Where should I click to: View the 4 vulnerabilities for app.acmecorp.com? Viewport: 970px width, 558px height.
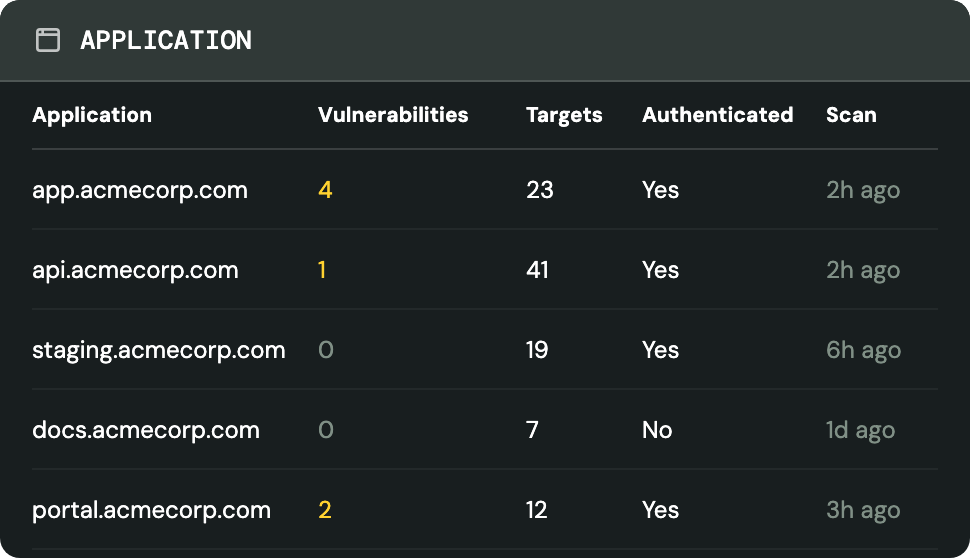coord(325,190)
